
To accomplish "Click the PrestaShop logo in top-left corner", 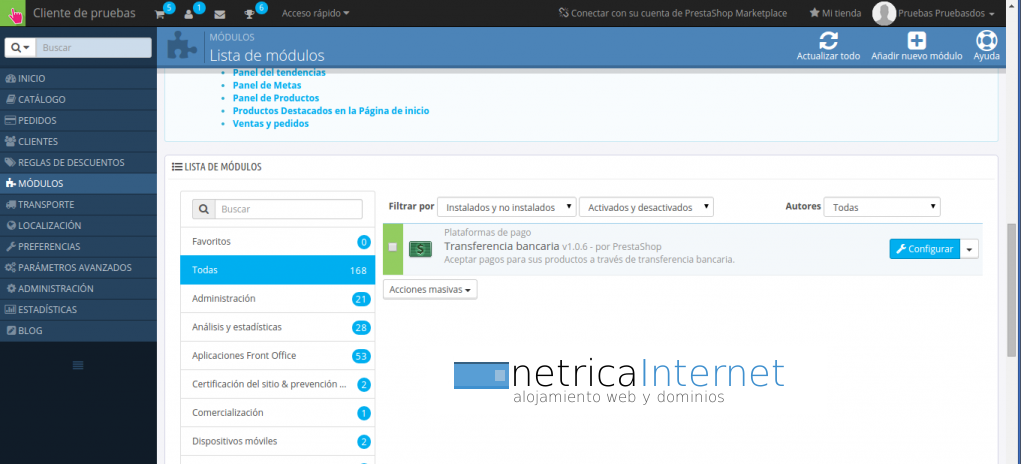I will (13, 13).
